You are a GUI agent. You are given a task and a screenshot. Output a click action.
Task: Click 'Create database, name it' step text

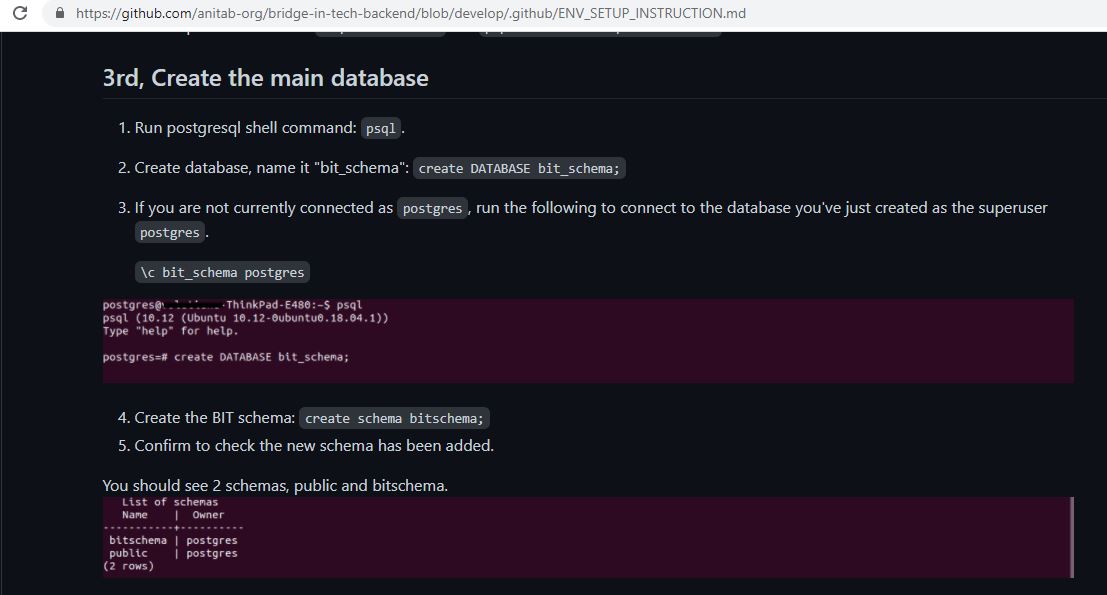(x=272, y=168)
